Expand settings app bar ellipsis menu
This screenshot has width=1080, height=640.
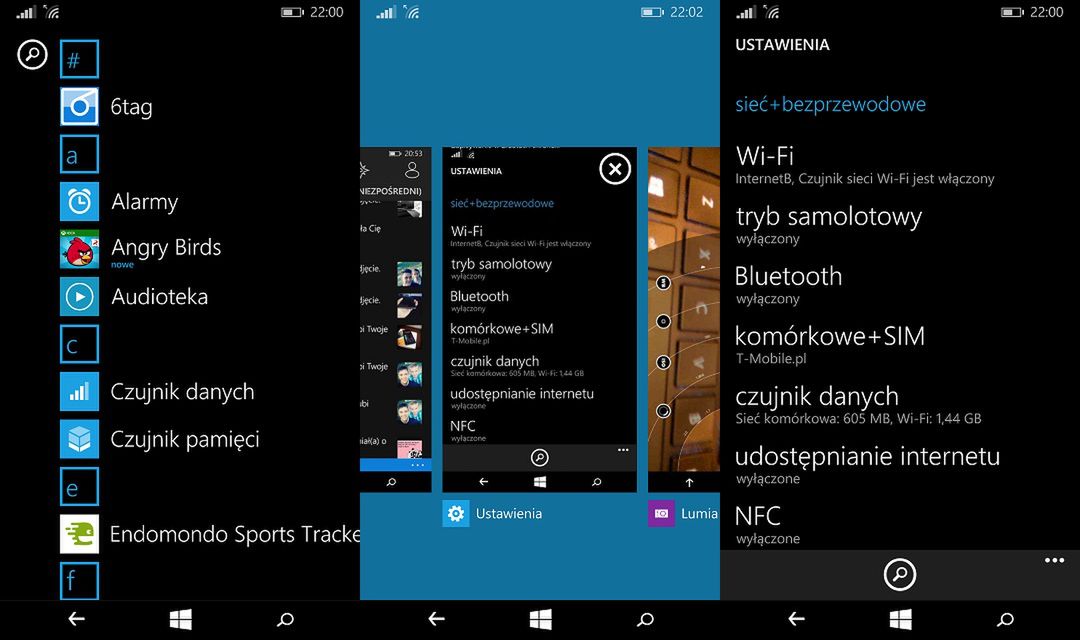[1054, 560]
